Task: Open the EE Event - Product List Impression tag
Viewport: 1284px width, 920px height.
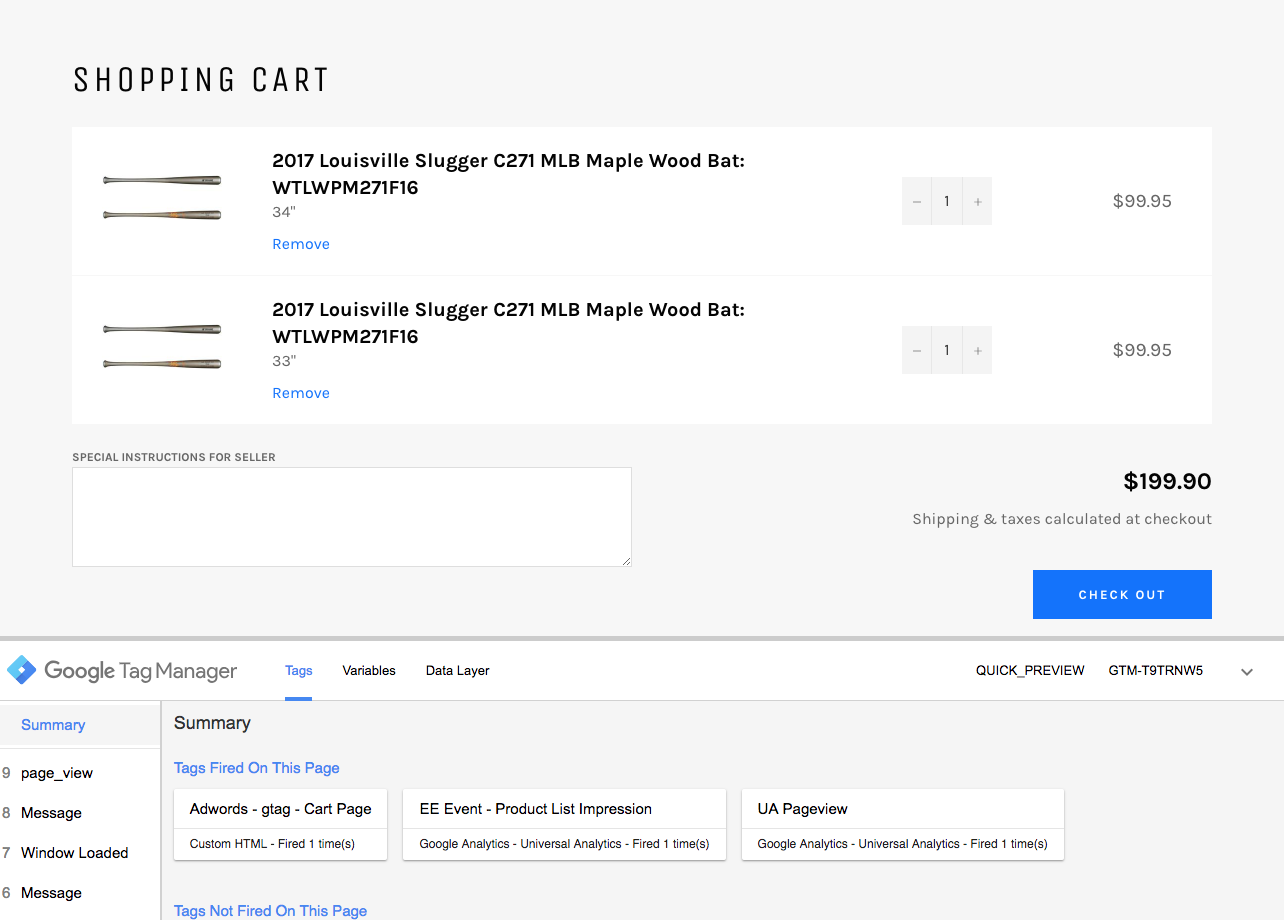Action: click(564, 824)
